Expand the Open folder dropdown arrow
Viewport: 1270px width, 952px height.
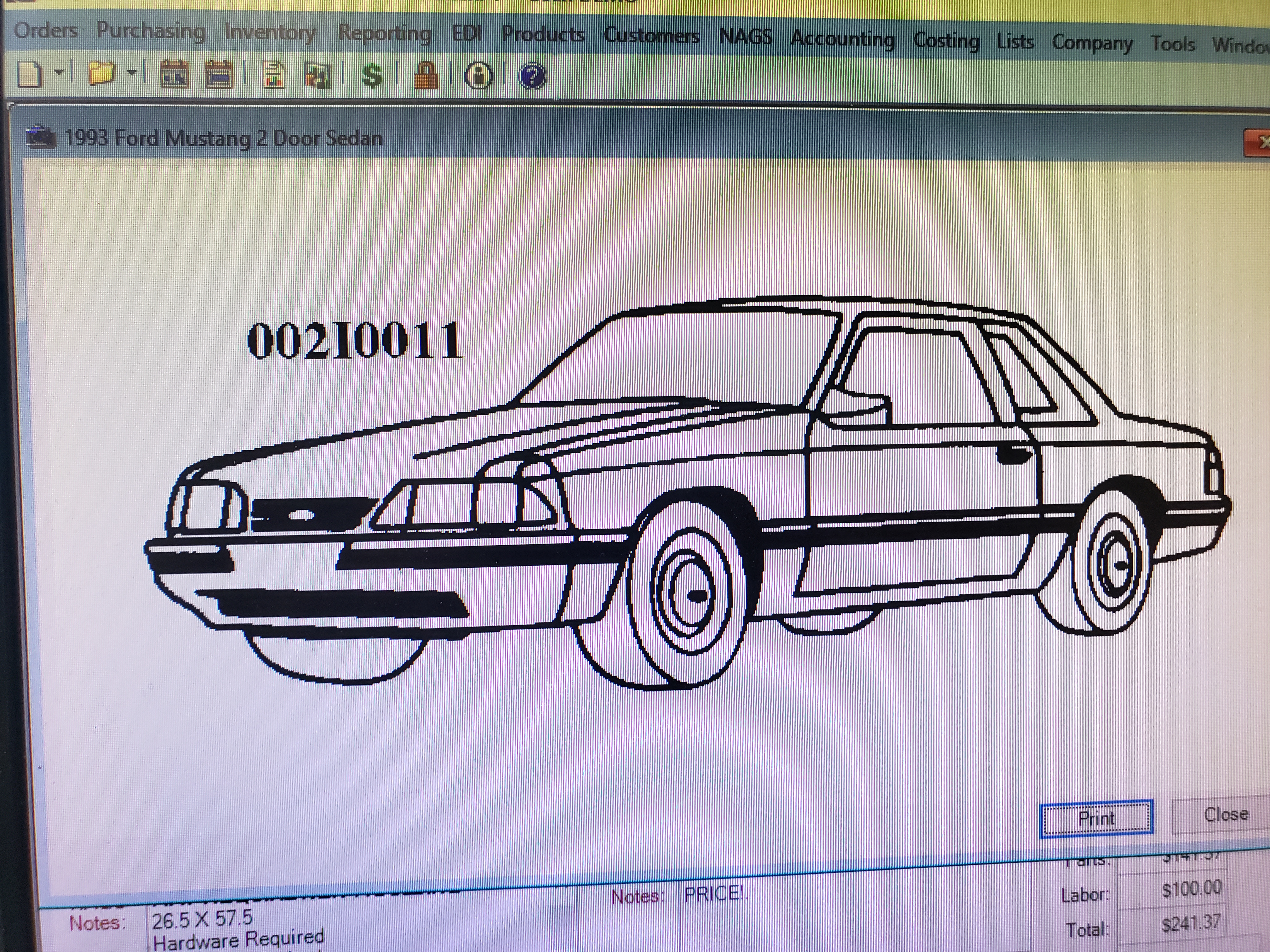[132, 73]
